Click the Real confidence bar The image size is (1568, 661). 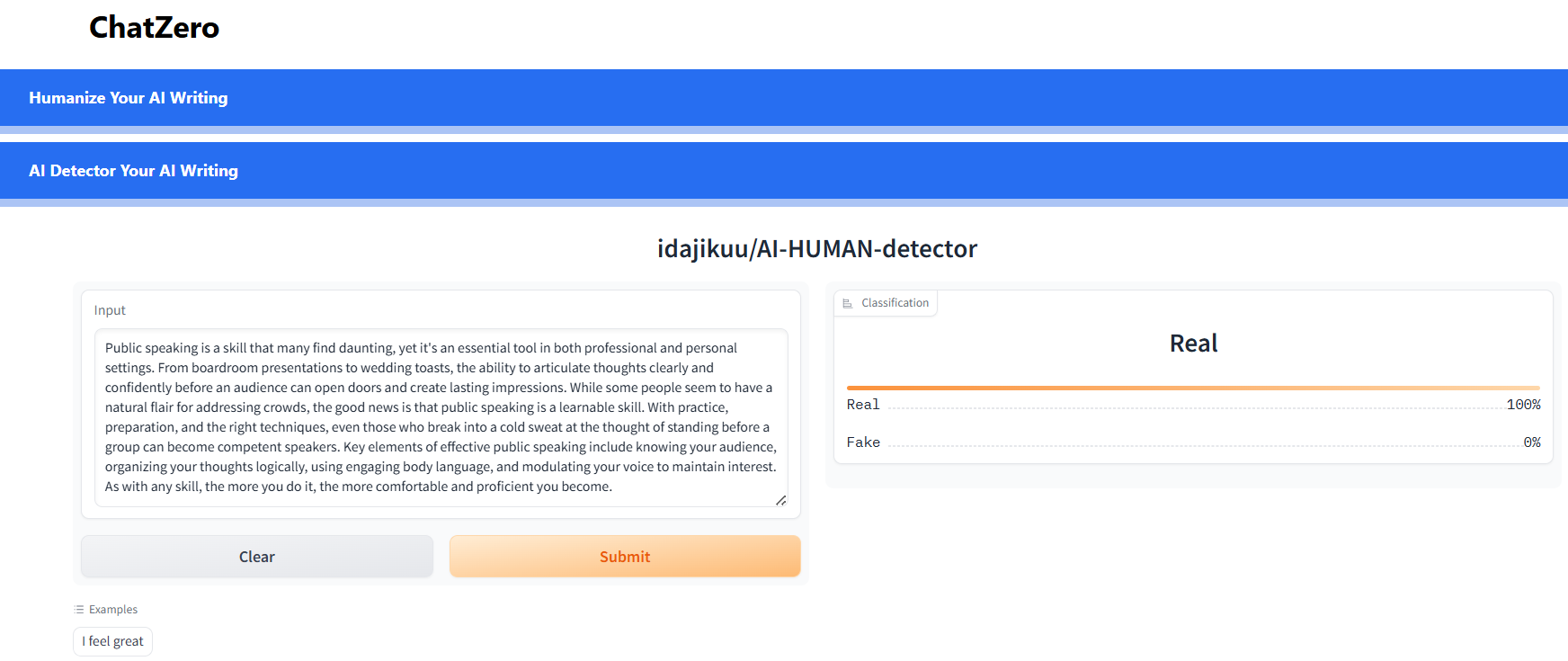click(1193, 388)
